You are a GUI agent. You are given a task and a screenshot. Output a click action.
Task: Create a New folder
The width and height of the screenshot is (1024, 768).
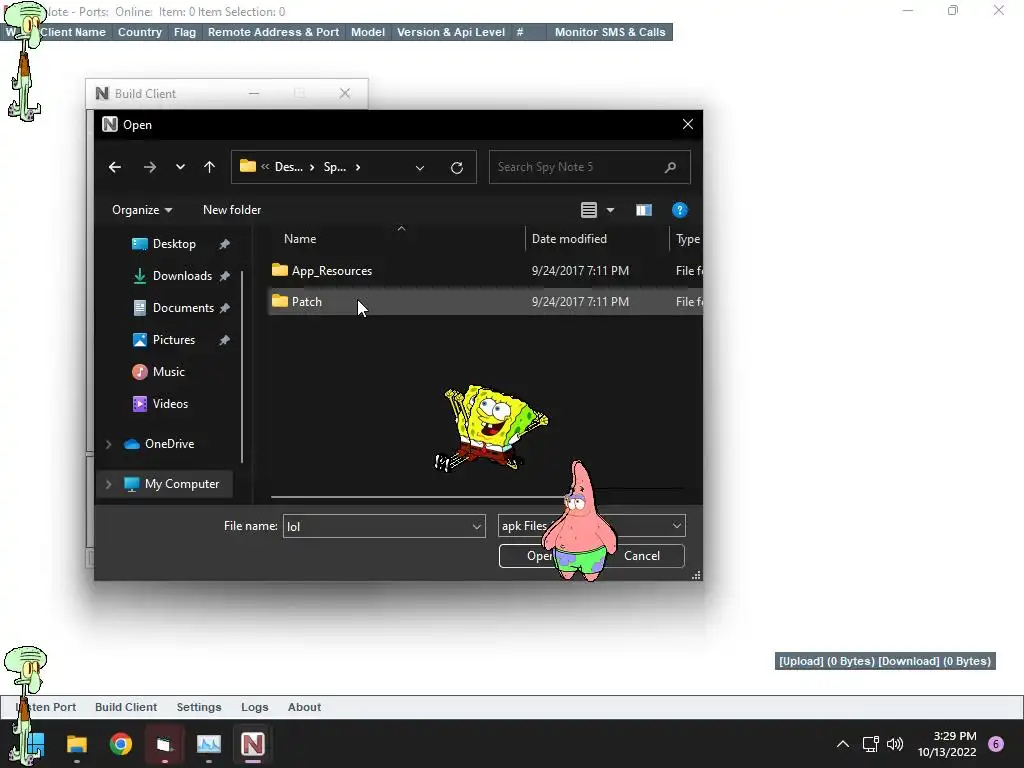pyautogui.click(x=232, y=210)
